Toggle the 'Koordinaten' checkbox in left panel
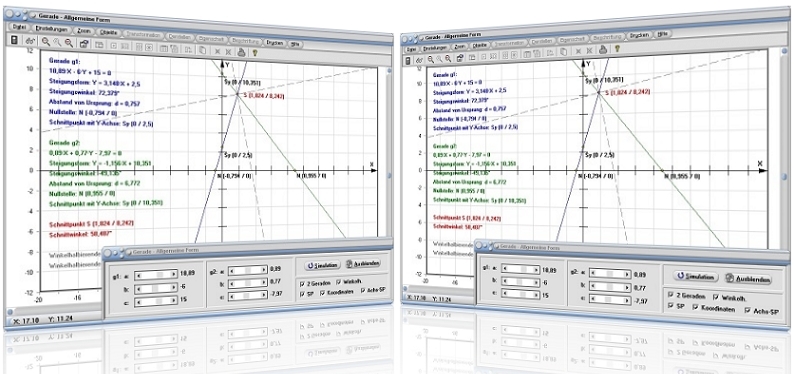This screenshot has height=374, width=794. [323, 293]
